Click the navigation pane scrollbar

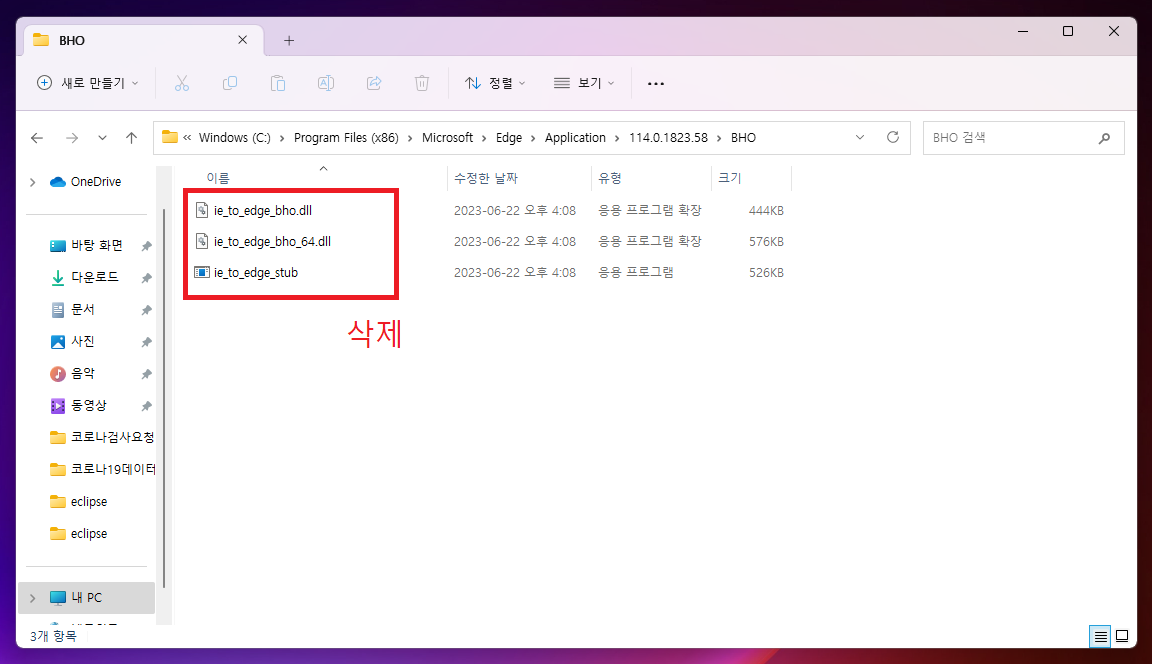[x=164, y=398]
